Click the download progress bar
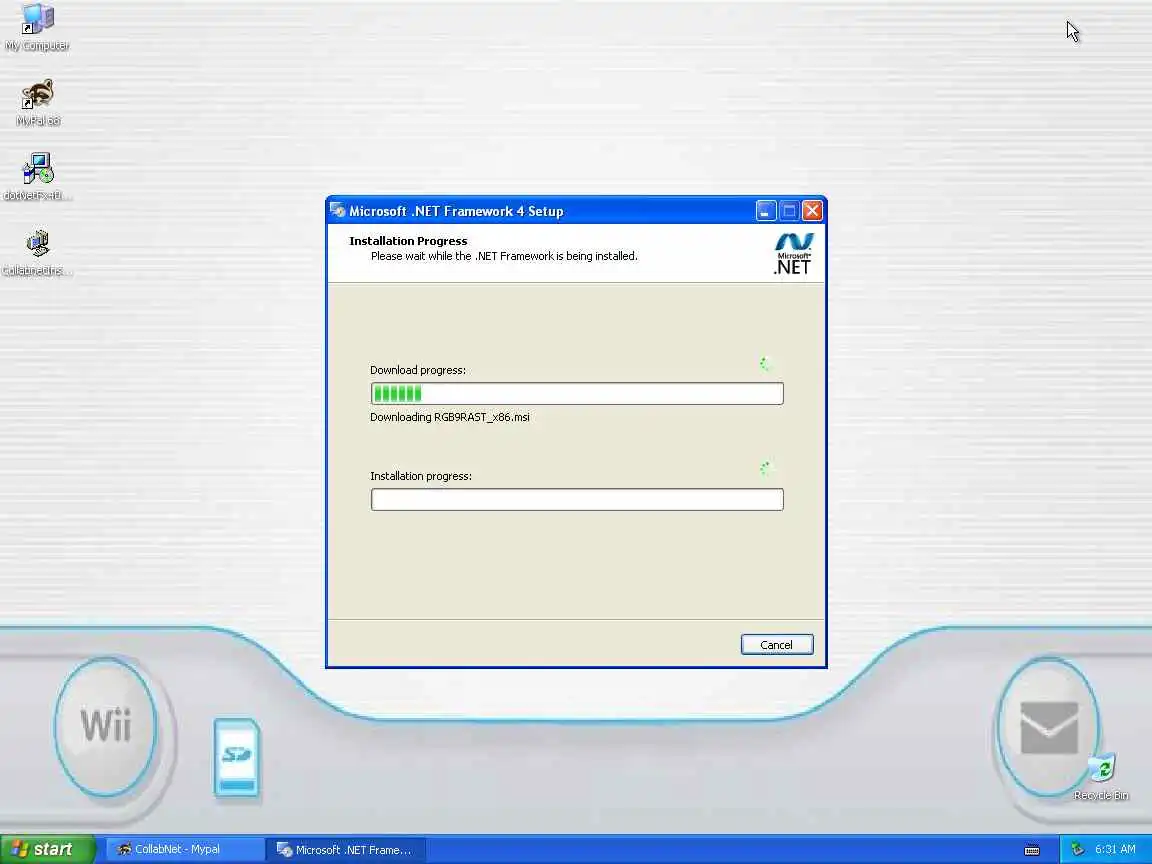This screenshot has width=1152, height=864. (577, 393)
